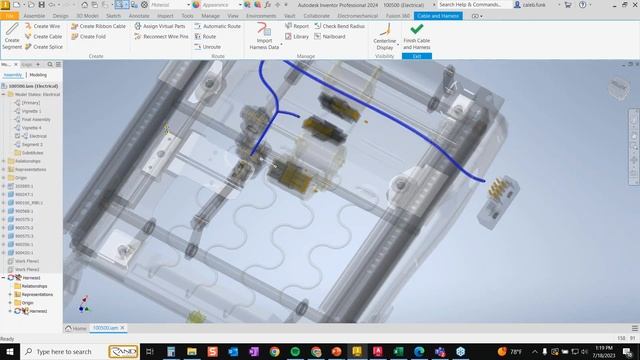Click Reconnect Wire Pins
The image size is (640, 360).
tap(161, 36)
